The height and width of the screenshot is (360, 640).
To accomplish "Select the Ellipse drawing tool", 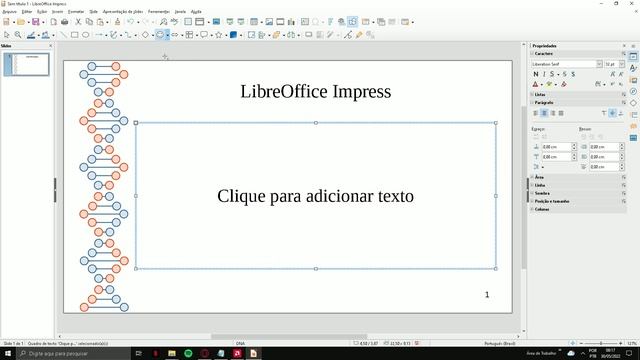I will click(85, 35).
